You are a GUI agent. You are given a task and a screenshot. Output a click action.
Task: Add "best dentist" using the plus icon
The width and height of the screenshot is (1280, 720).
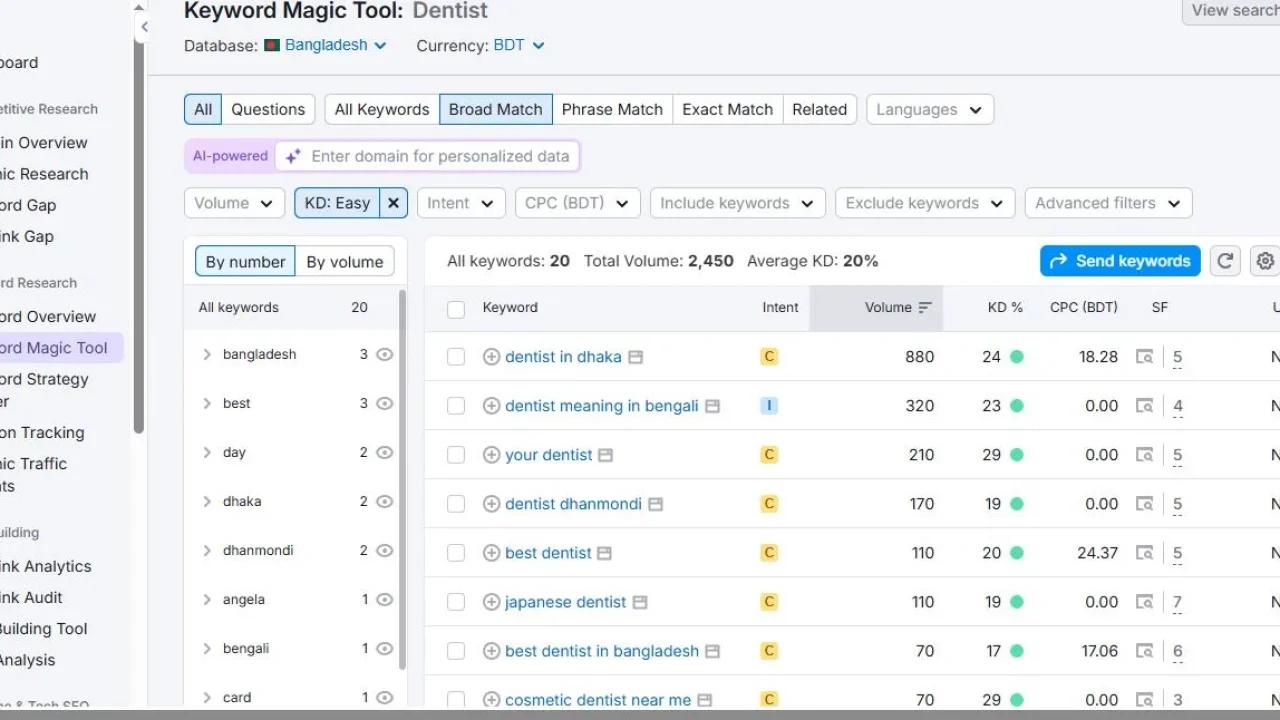491,552
